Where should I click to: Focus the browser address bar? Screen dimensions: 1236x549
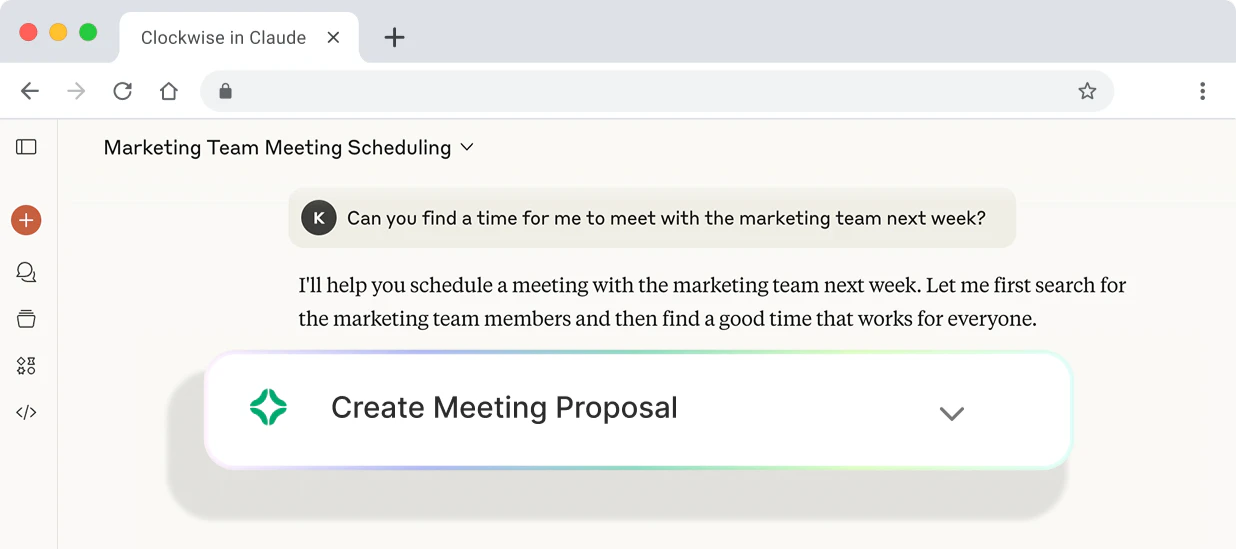650,91
